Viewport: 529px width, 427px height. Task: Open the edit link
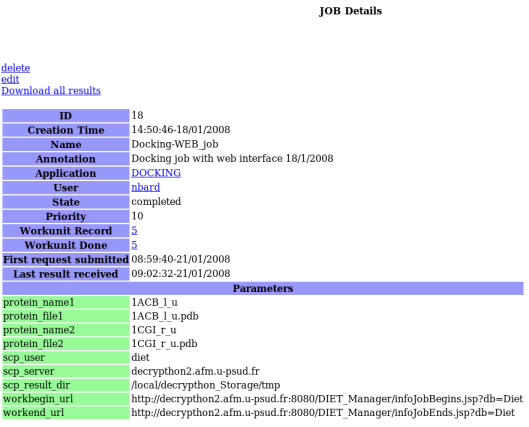(x=10, y=79)
